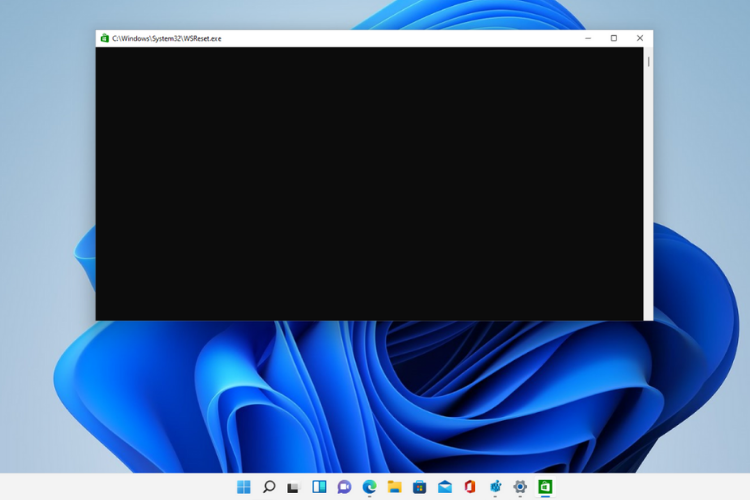Open the Windows Start menu
Viewport: 750px width, 500px height.
(244, 487)
